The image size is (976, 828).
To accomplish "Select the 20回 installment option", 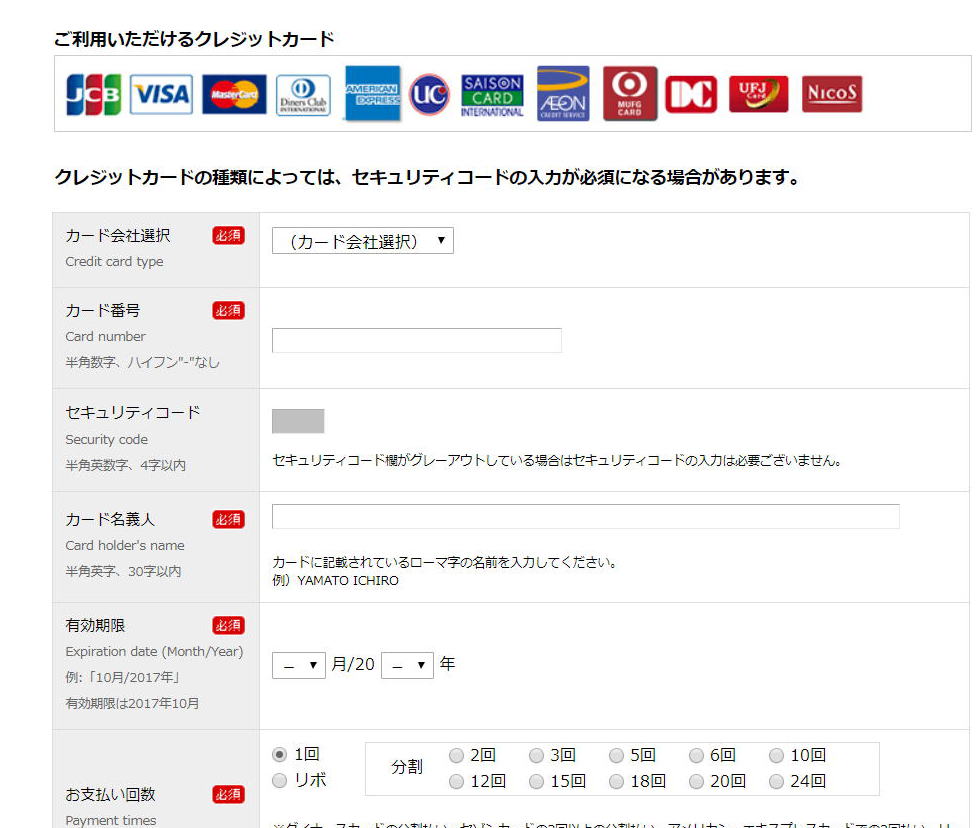I will coord(696,781).
